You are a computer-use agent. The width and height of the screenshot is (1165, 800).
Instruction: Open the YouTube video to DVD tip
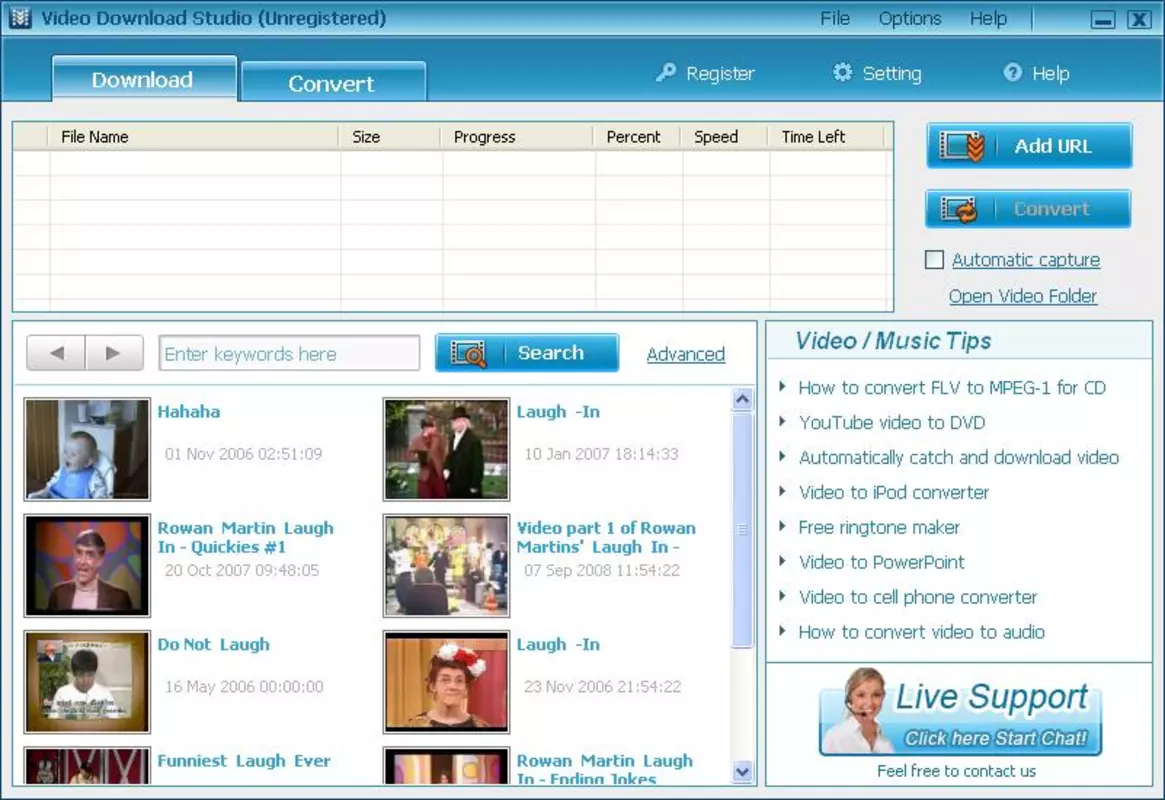pyautogui.click(x=892, y=423)
